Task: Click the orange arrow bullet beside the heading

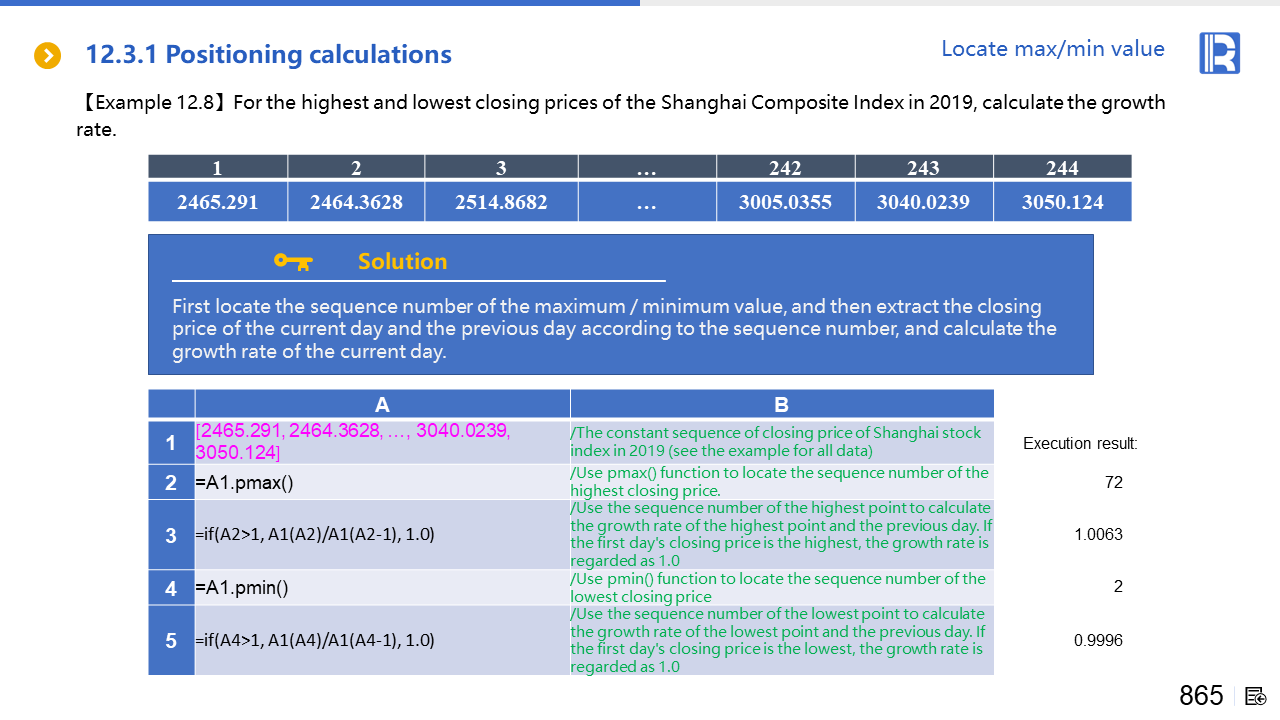Action: [x=47, y=56]
